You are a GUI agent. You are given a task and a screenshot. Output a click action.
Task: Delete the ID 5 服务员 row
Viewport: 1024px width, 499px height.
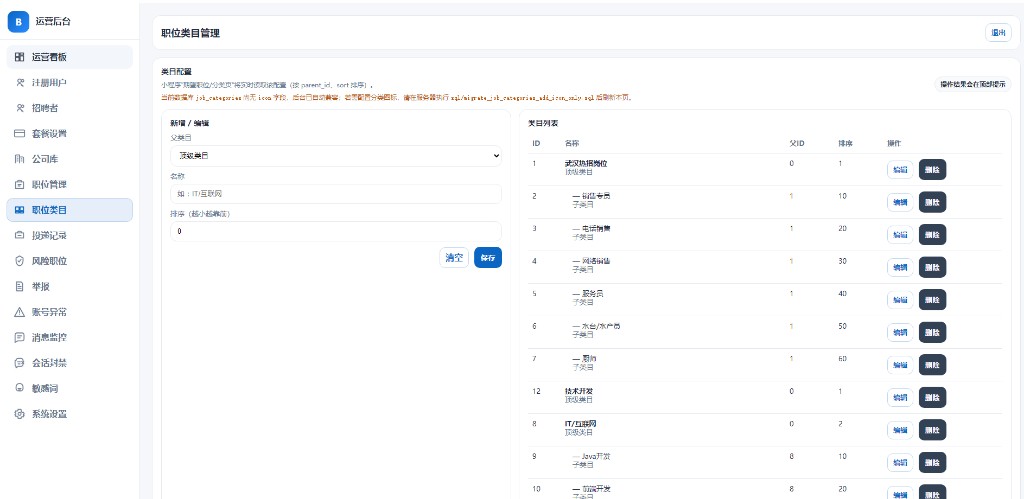click(932, 300)
